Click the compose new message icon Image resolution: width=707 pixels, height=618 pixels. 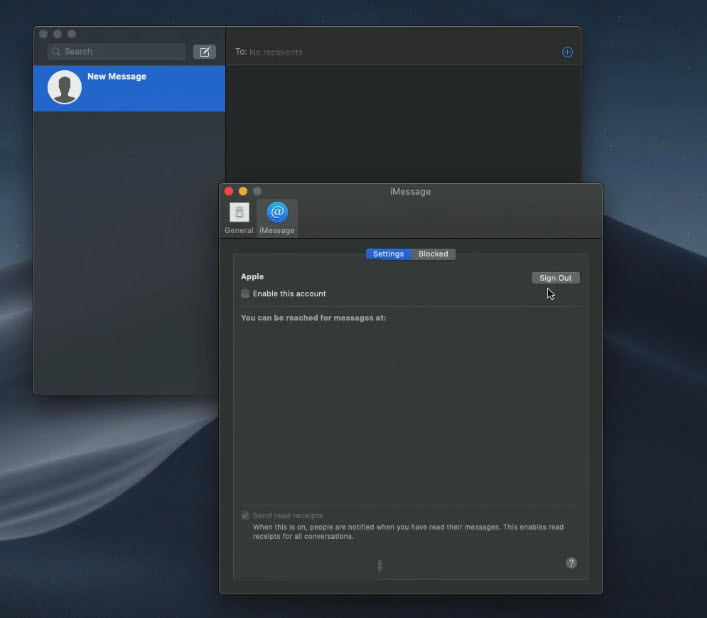204,52
